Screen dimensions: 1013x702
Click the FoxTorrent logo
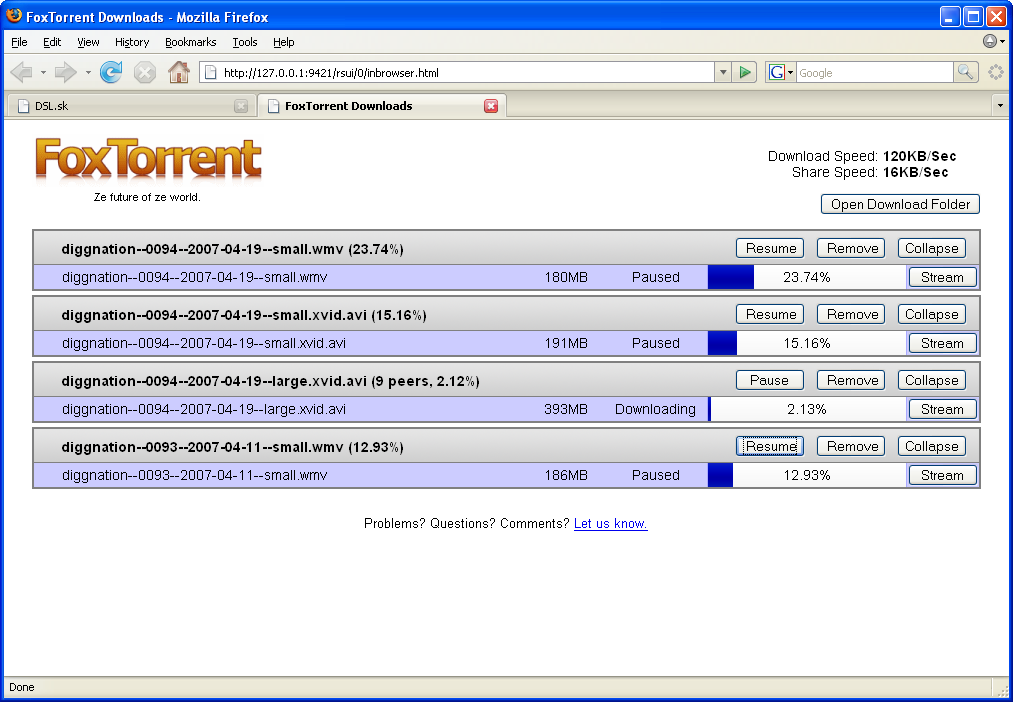tap(149, 159)
